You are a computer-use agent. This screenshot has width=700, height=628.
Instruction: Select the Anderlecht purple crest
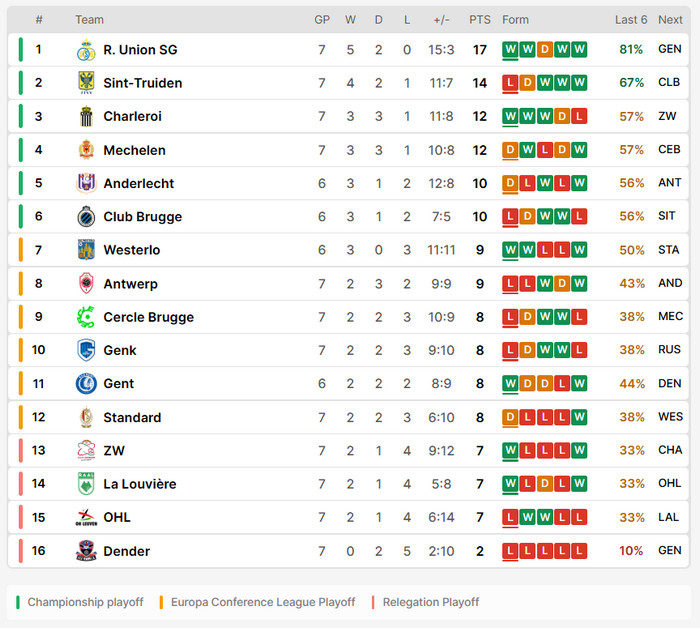86,183
